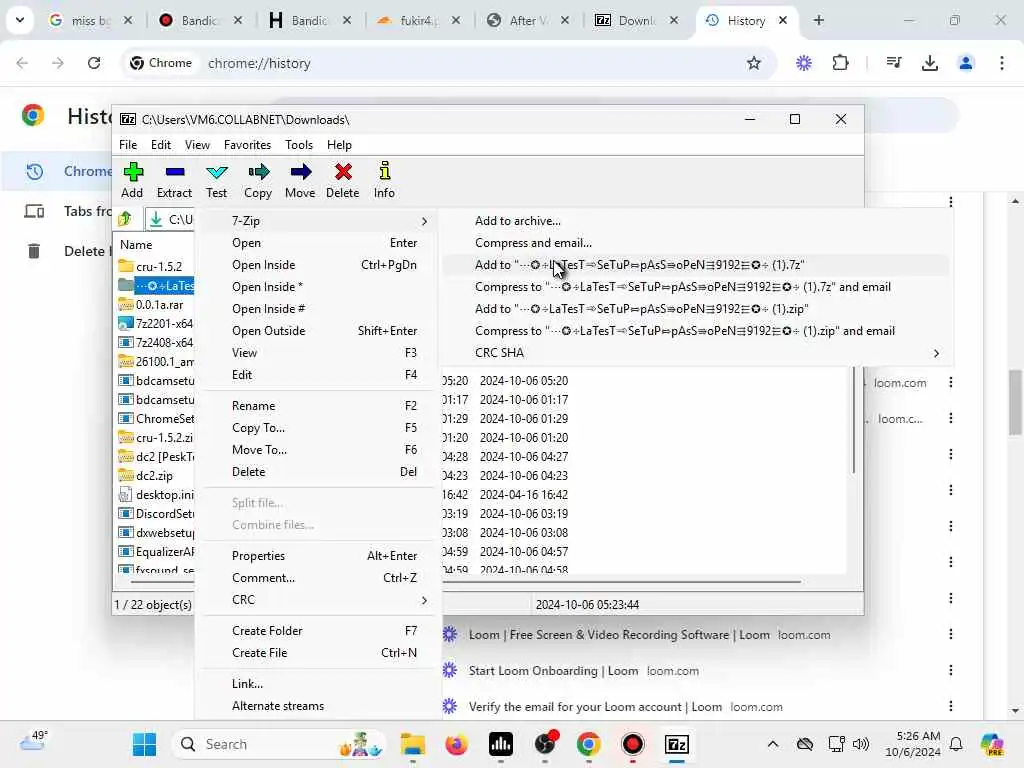Click the volume icon in system tray
1024x768 pixels.
pos(861,744)
